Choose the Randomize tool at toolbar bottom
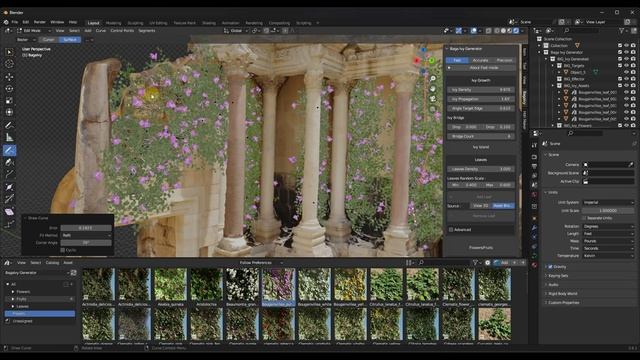Screen dimensions: 640x360 (x=9, y=224)
